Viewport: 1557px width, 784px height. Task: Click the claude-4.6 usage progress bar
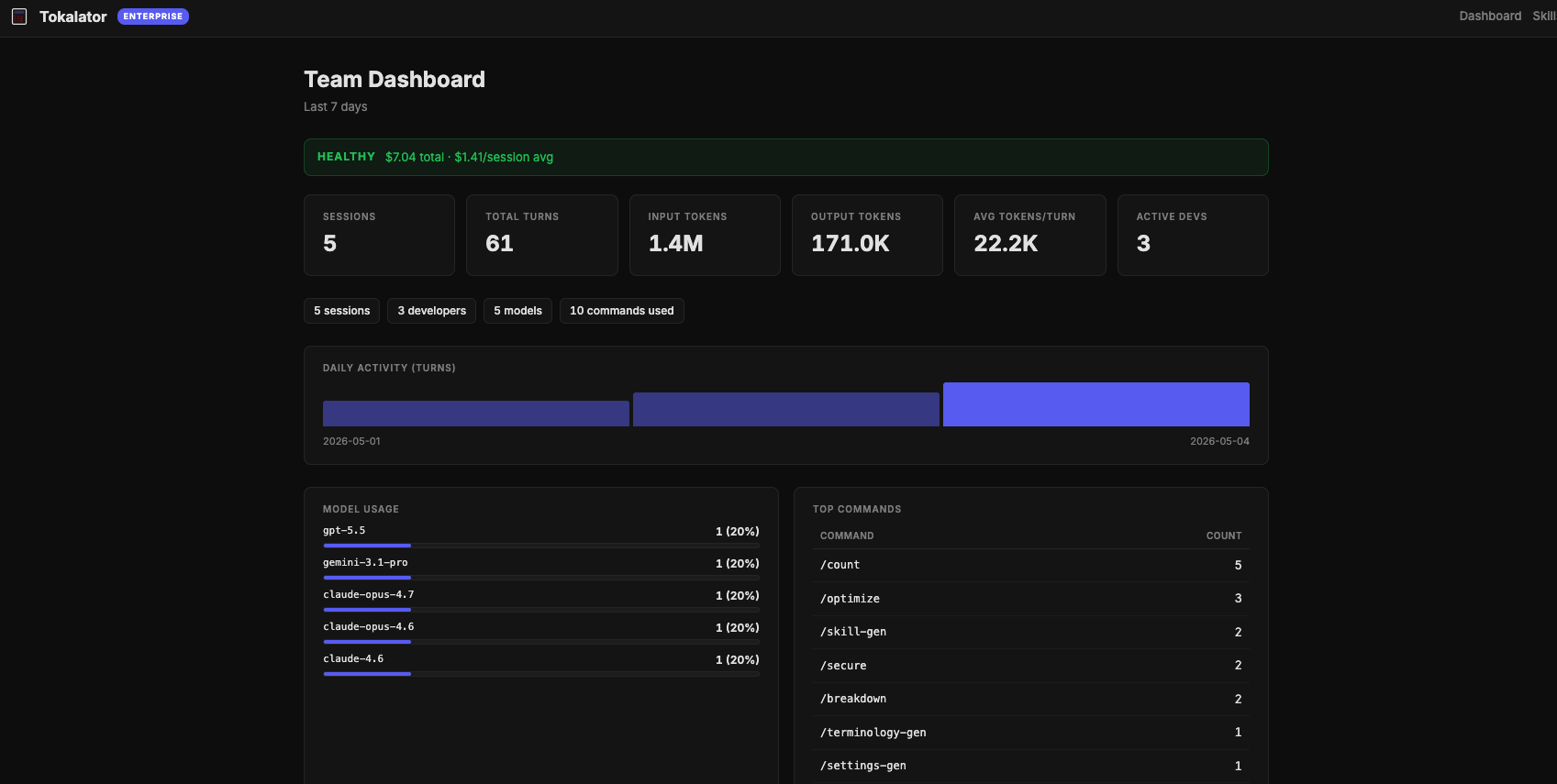[x=541, y=674]
